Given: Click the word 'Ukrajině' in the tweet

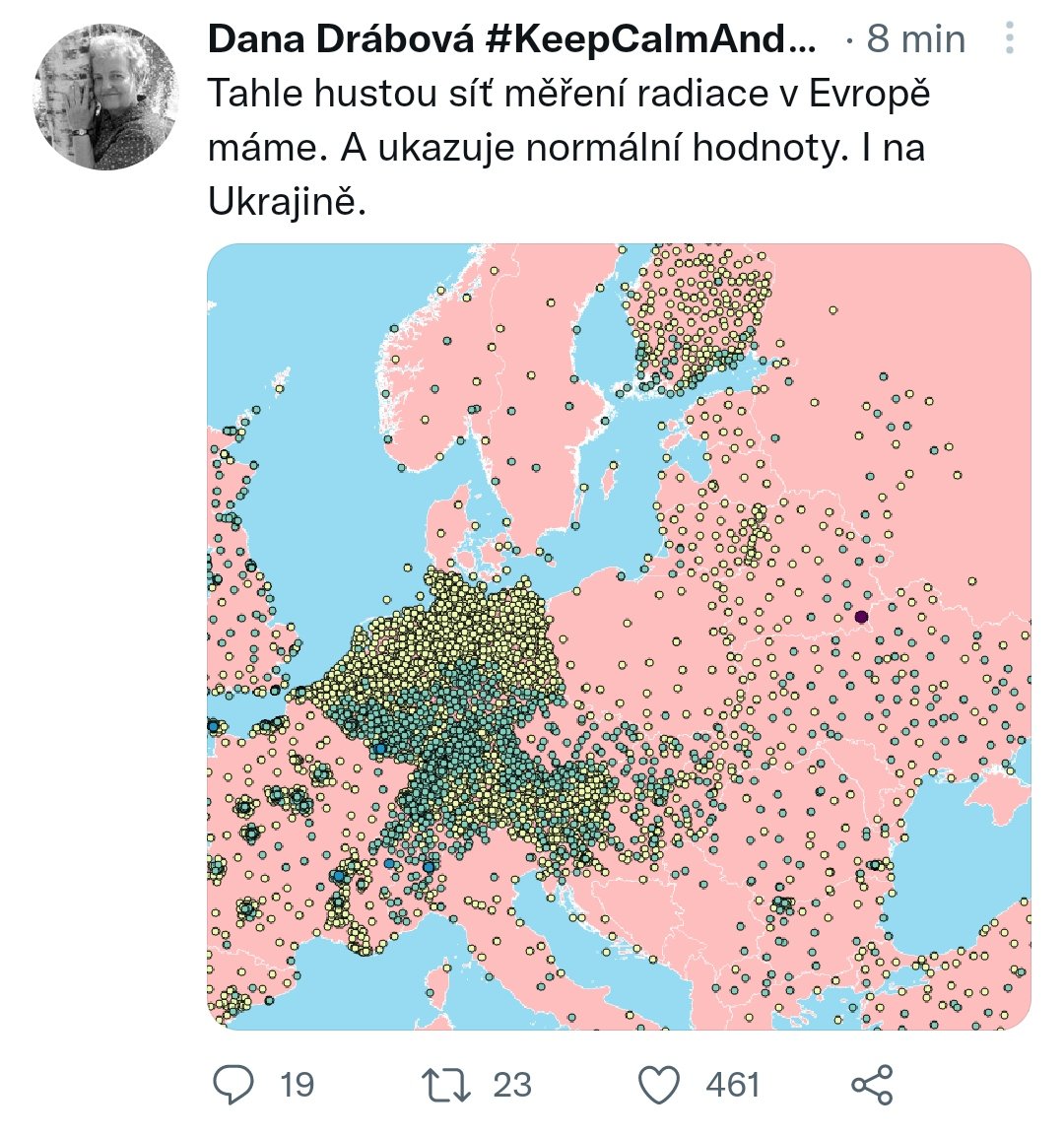Looking at the screenshot, I should pyautogui.click(x=286, y=201).
